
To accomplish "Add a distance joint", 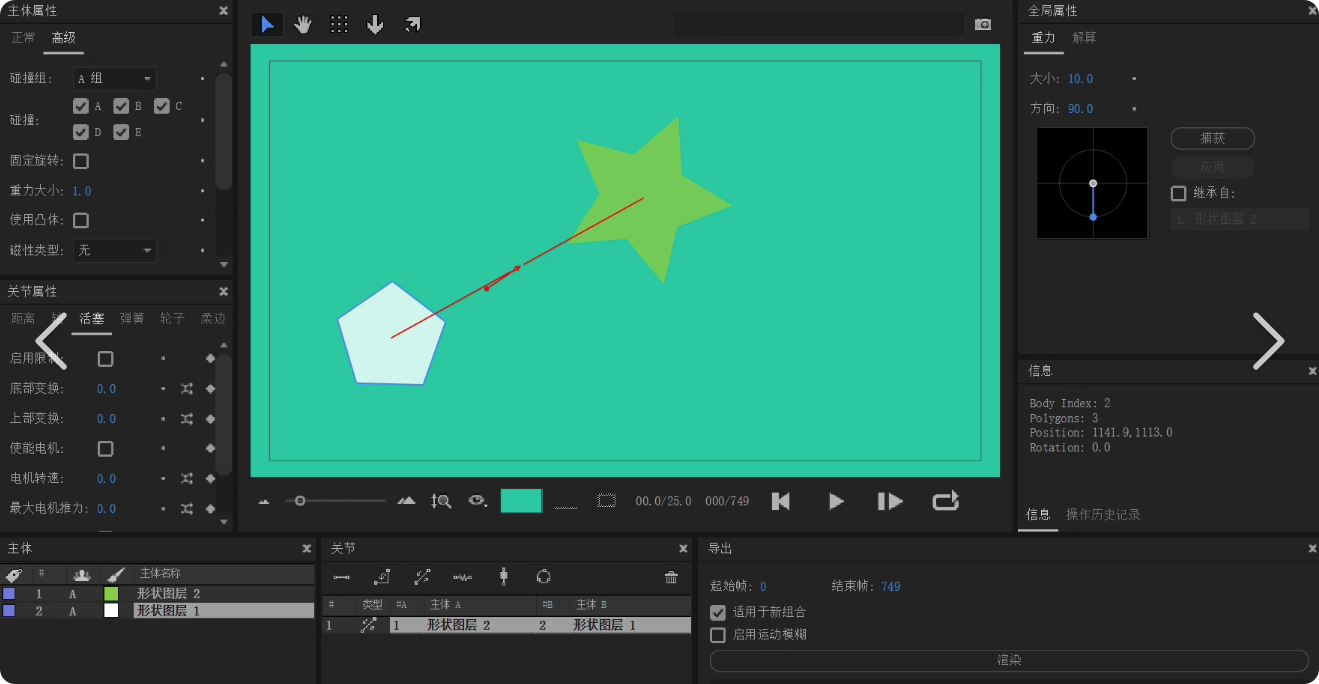I will [342, 577].
